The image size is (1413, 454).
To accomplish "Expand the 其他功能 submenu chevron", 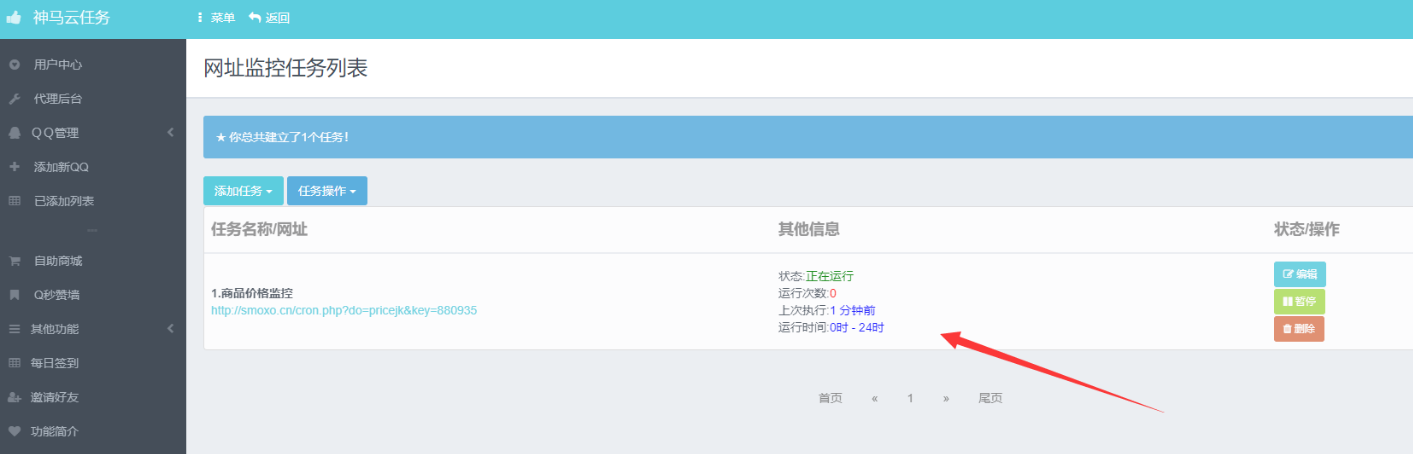I will point(170,329).
